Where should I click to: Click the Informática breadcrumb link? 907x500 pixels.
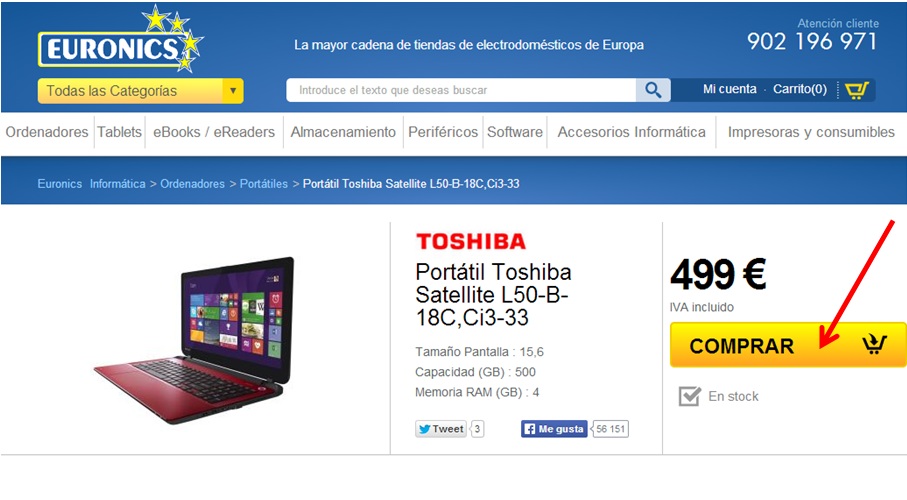tap(117, 184)
